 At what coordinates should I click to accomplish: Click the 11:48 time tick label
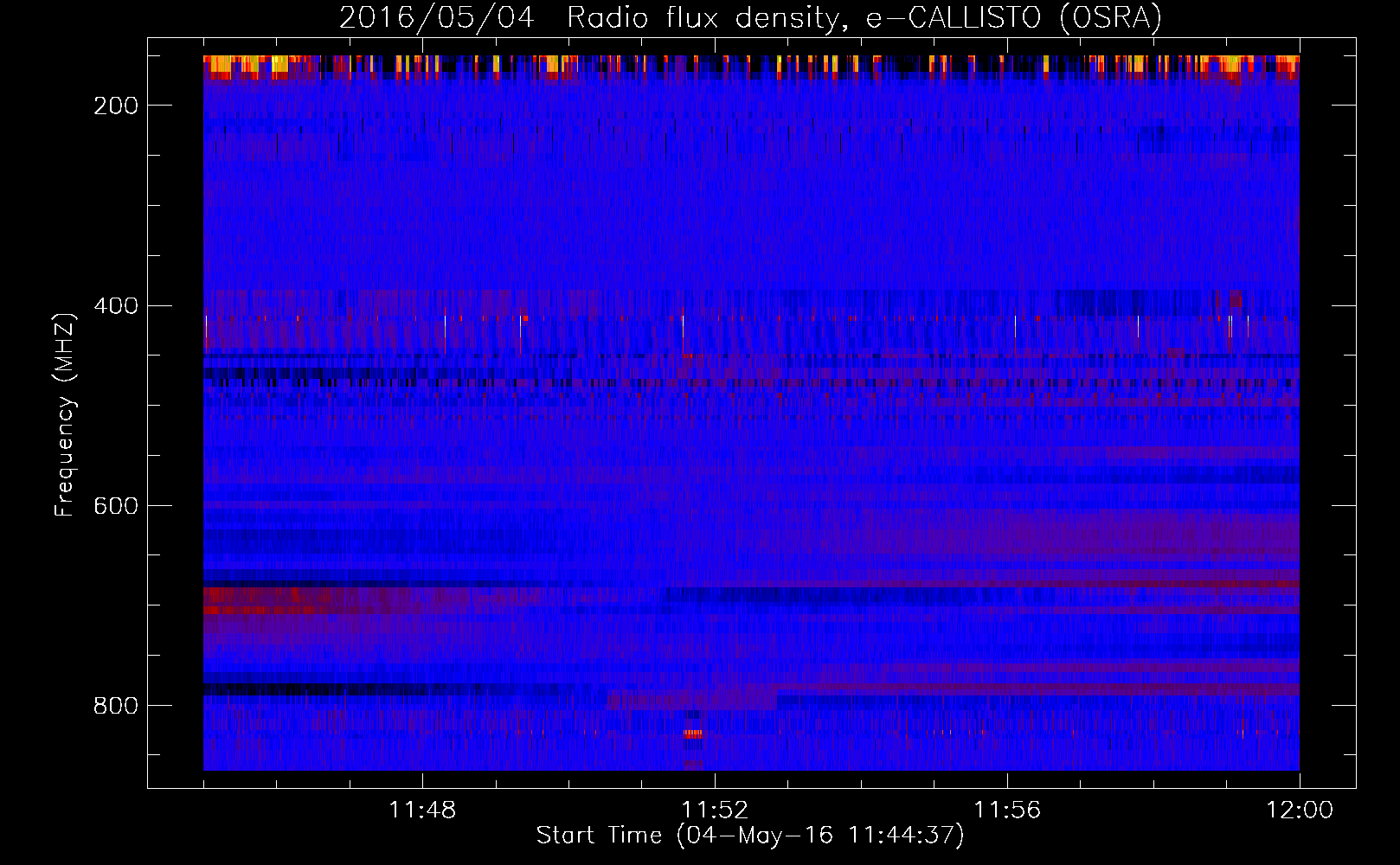point(422,811)
